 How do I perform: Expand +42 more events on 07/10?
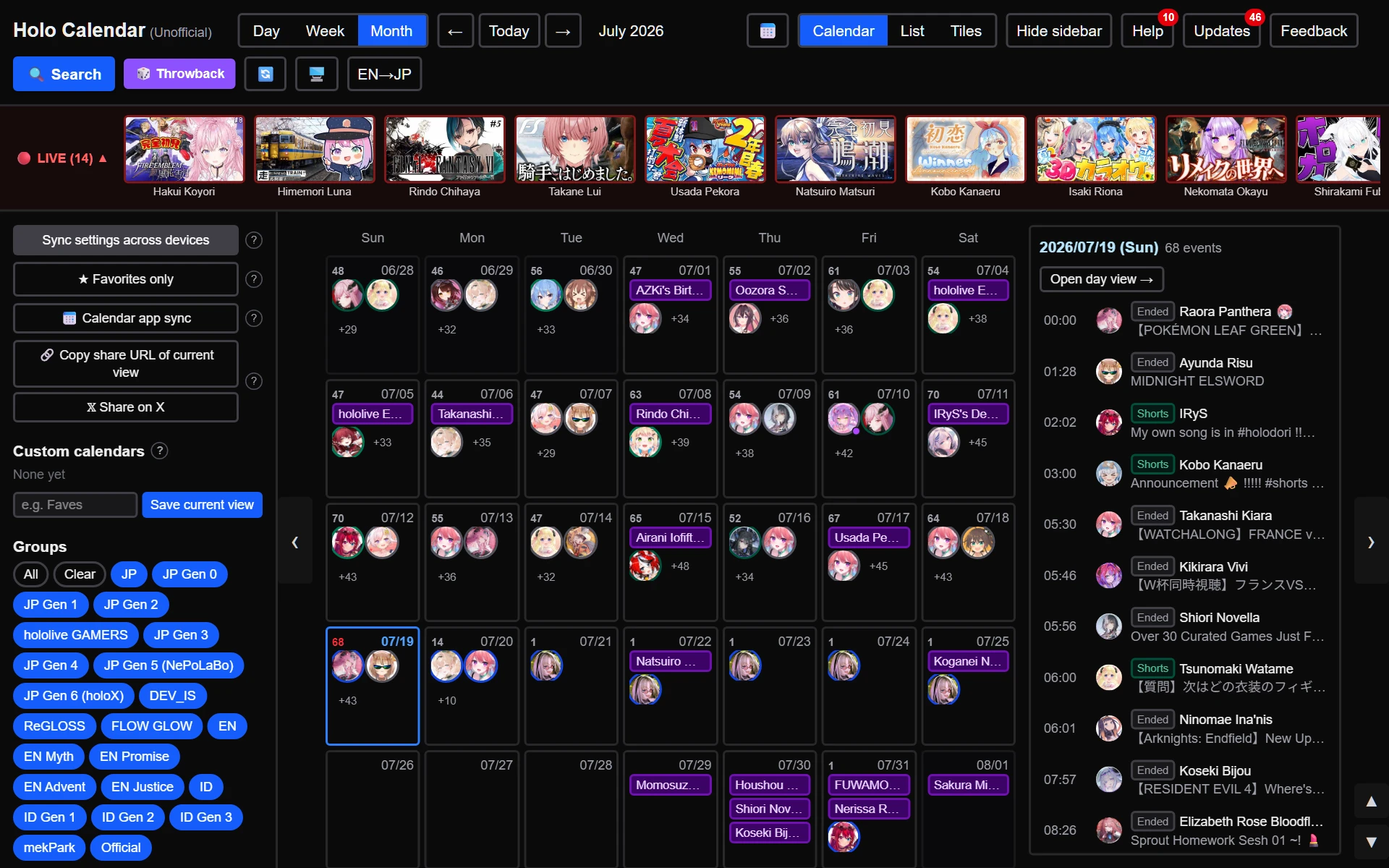pyautogui.click(x=844, y=454)
